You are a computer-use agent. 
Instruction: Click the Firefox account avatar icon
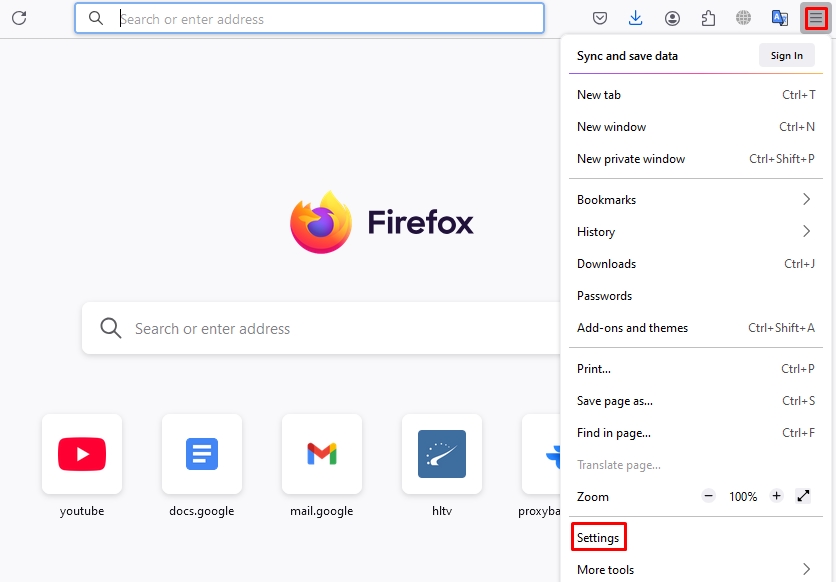click(672, 18)
